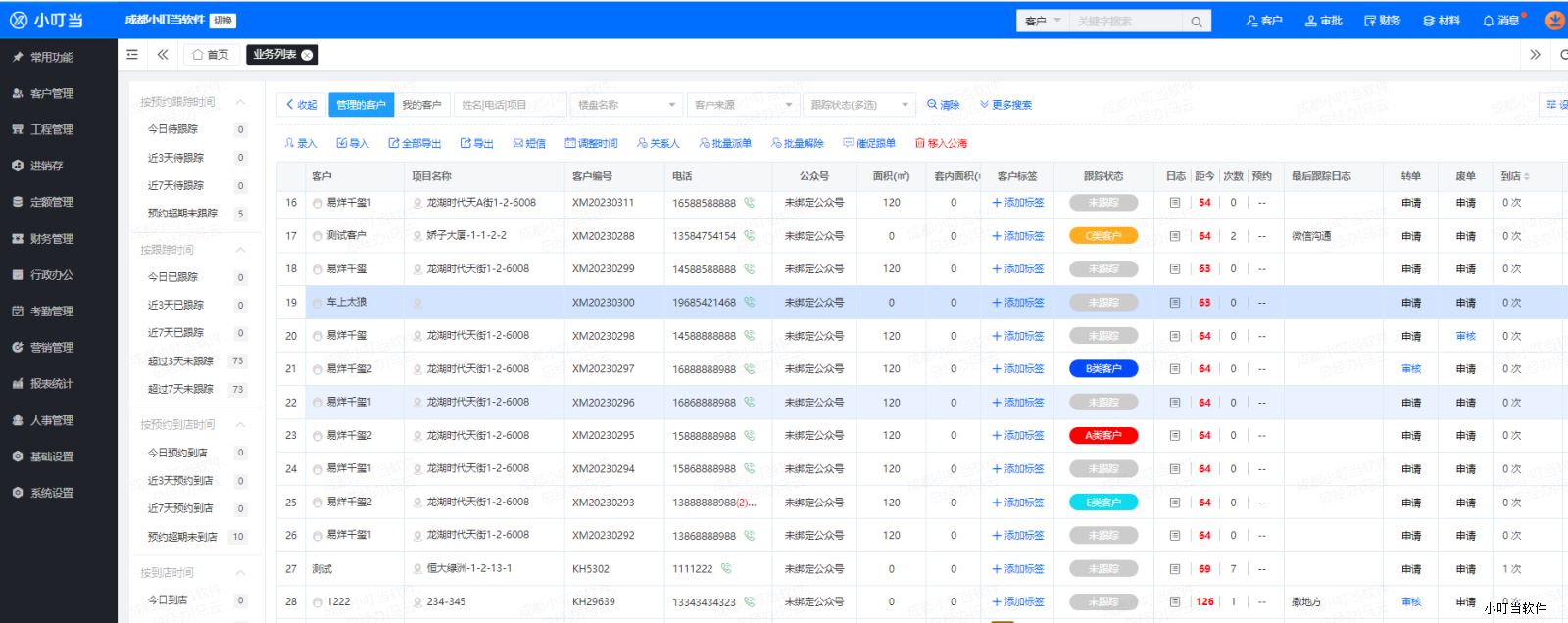Image resolution: width=1568 pixels, height=623 pixels.
Task: Click 审核 in 废单 column for XM20230298
Action: tap(1466, 336)
